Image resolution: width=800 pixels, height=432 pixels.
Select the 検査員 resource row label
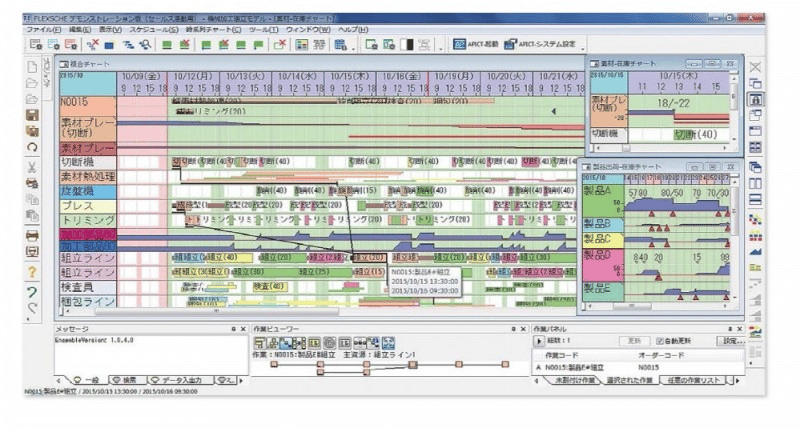pos(88,287)
